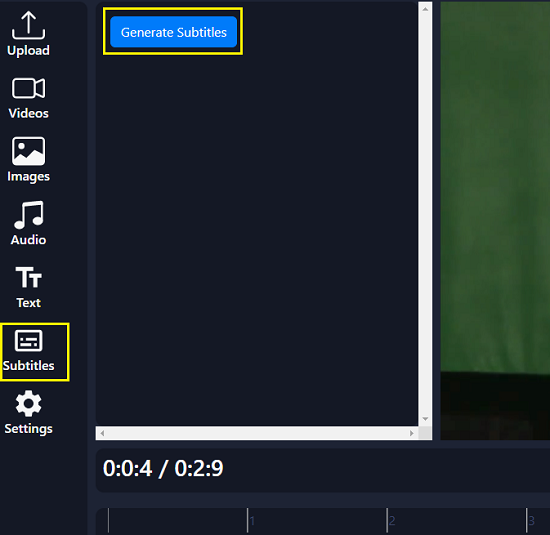Click the panel scrollbar up arrow
Image resolution: width=550 pixels, height=535 pixels.
click(425, 9)
